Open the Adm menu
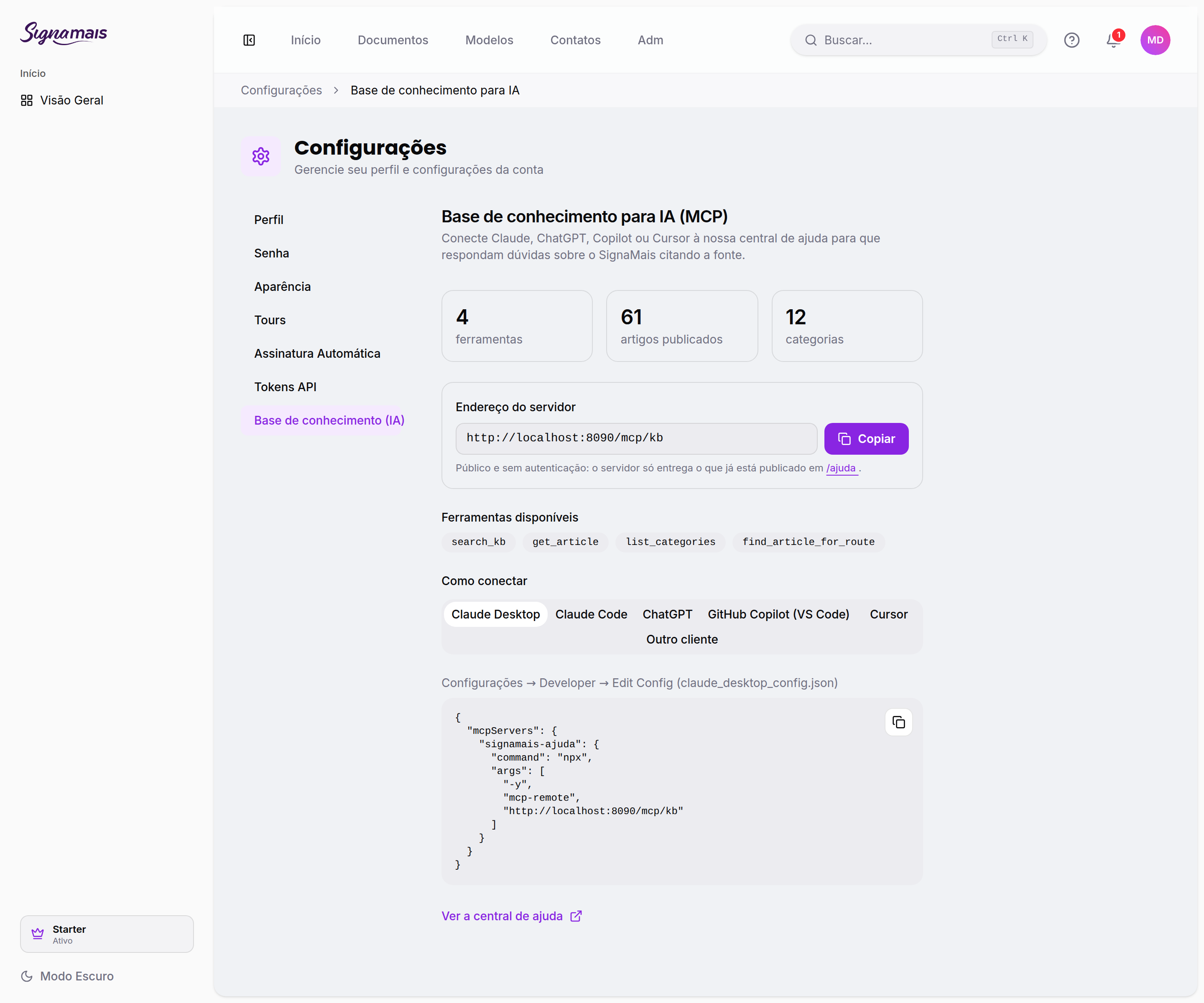The height and width of the screenshot is (1003, 1204). pyautogui.click(x=650, y=40)
